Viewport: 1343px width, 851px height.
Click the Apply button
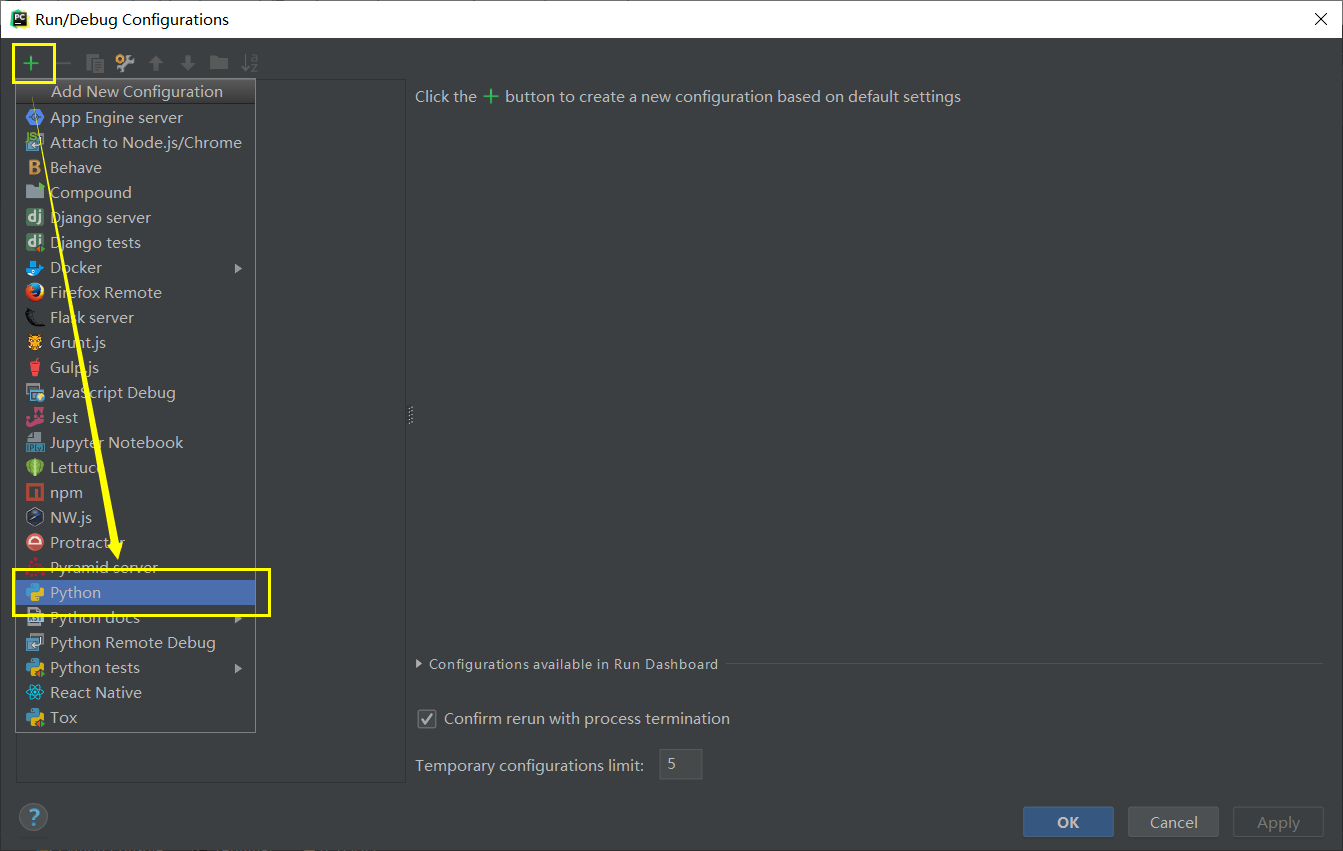(x=1278, y=822)
